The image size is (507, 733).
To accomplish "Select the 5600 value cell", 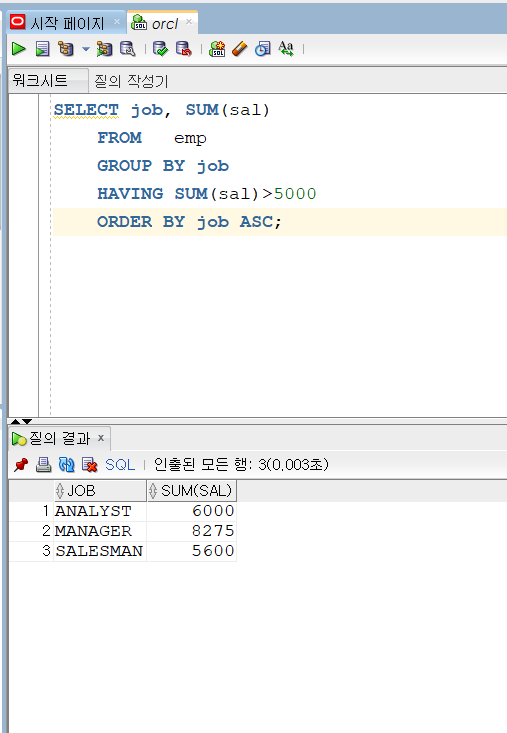I will tap(192, 552).
